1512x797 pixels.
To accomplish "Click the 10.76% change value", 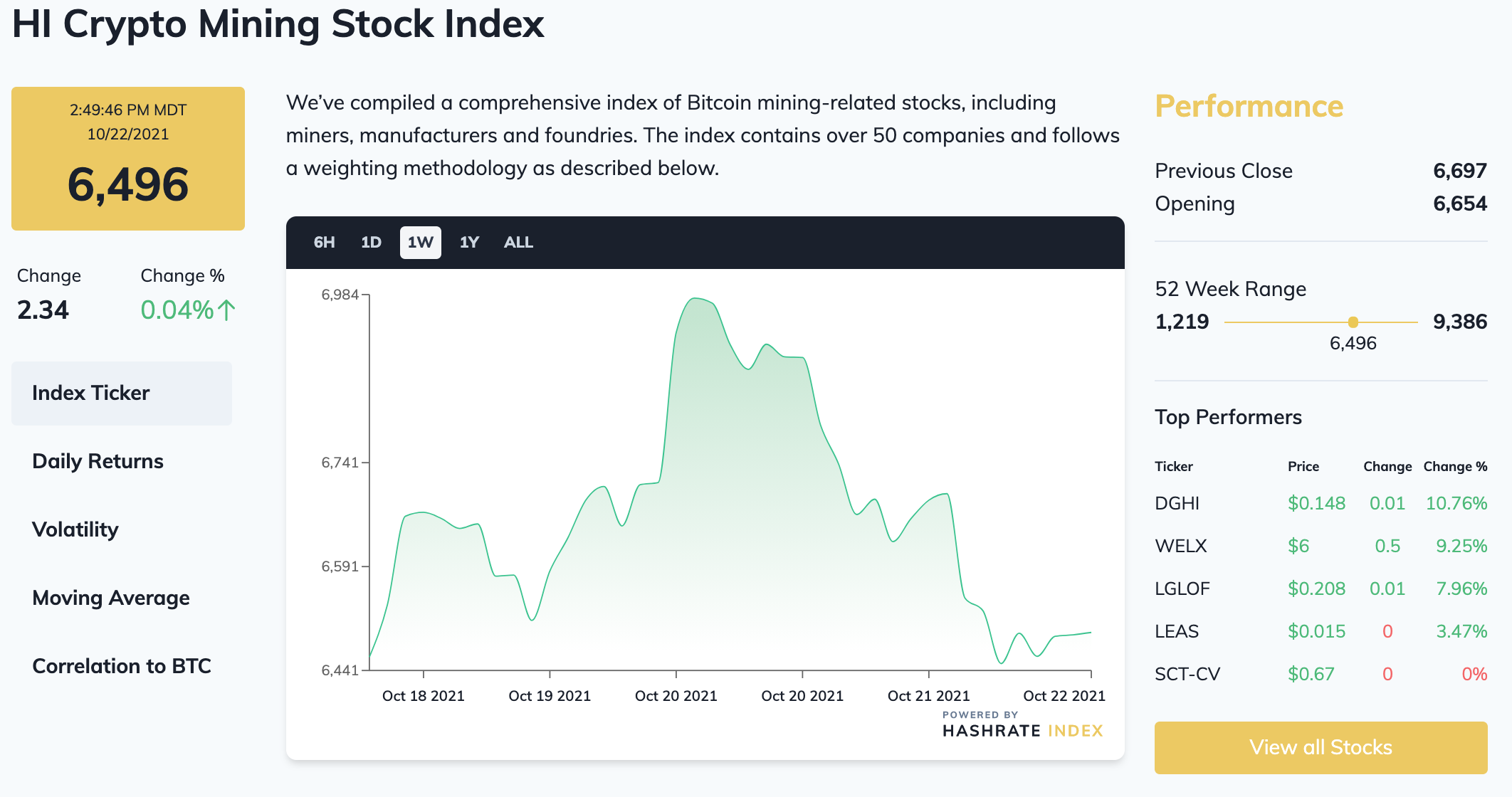I will coord(1456,504).
